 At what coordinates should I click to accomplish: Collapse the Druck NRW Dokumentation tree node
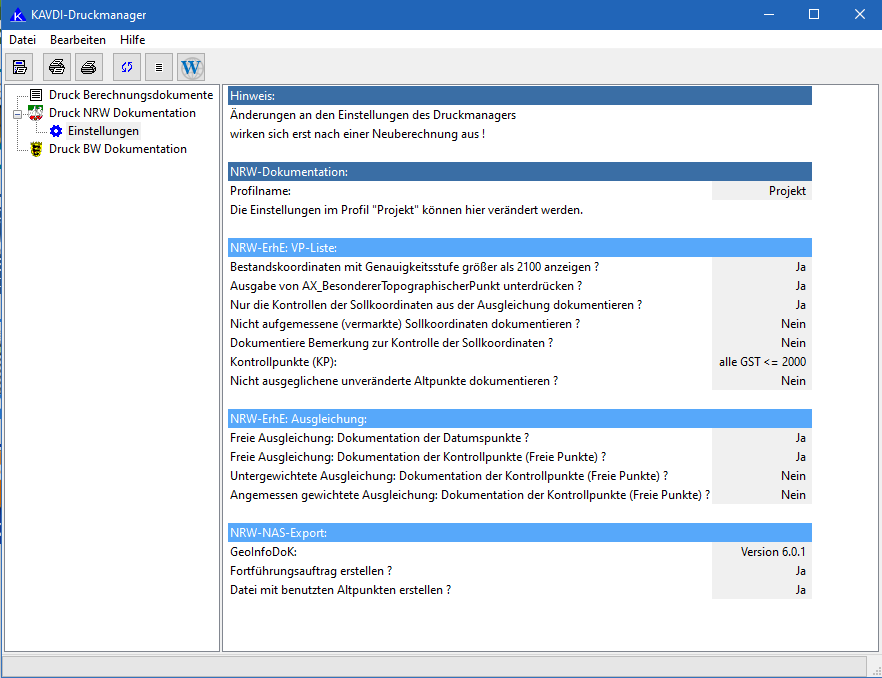tap(17, 114)
